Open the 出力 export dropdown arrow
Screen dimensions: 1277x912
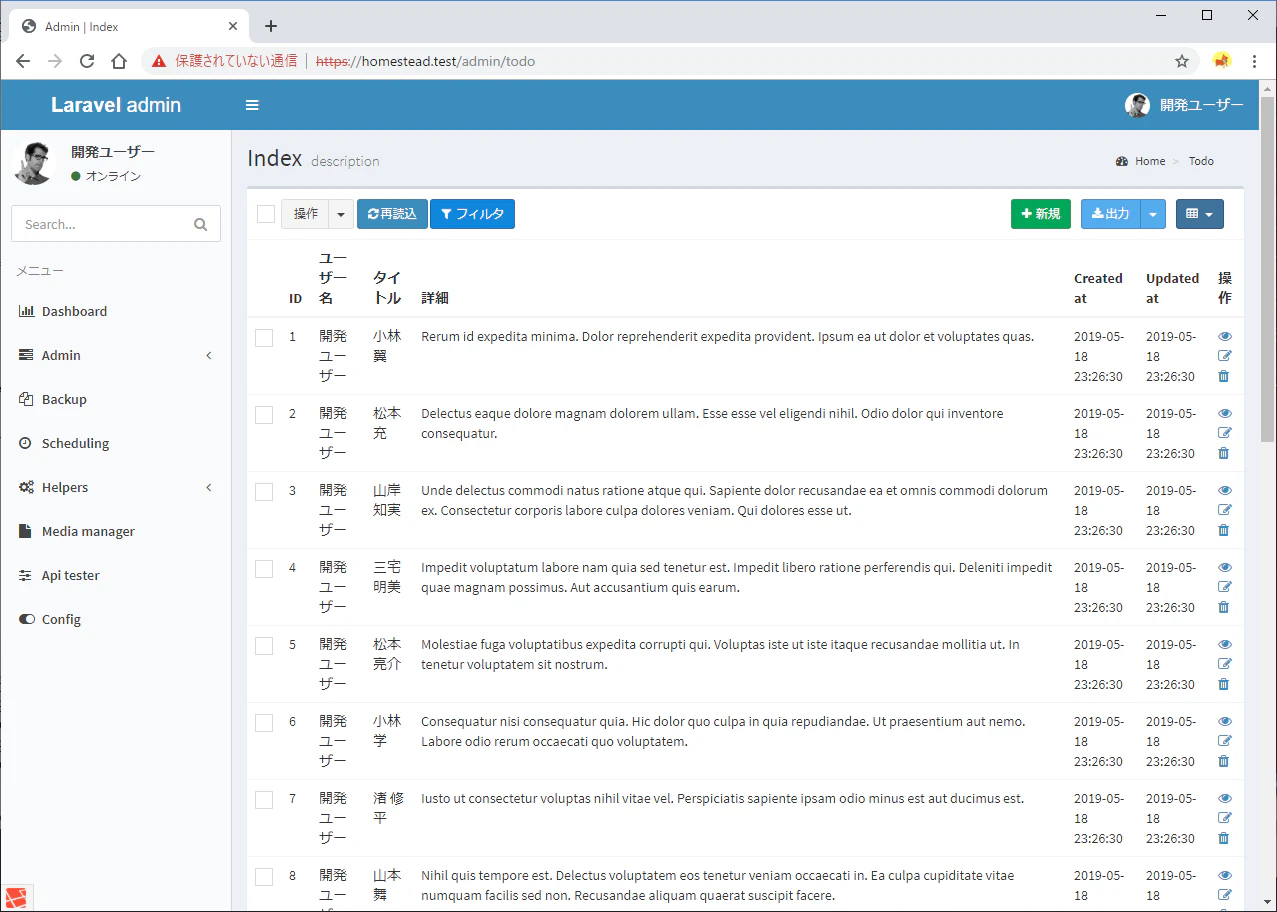click(x=1153, y=214)
